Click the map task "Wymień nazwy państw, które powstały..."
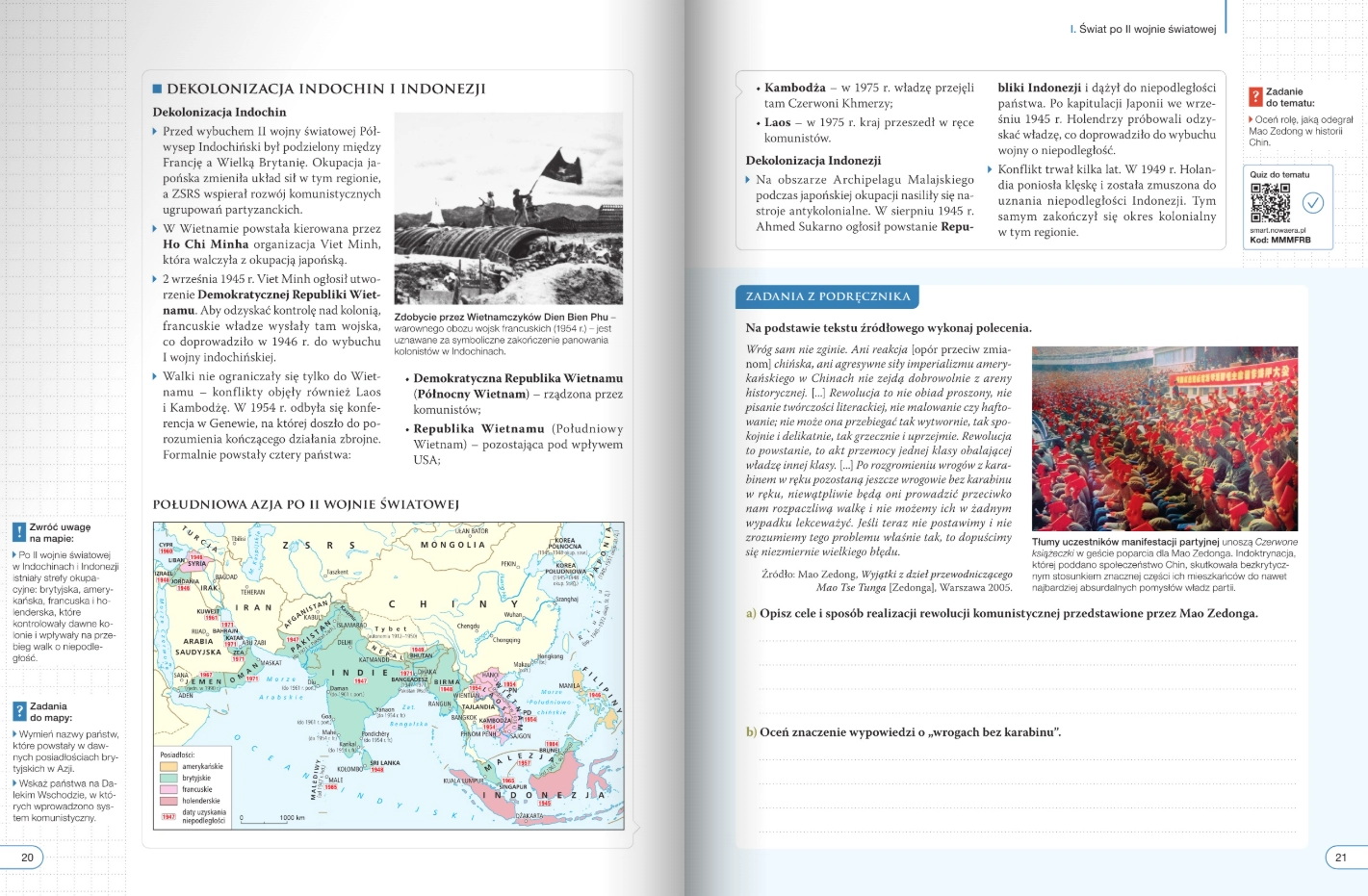The width and height of the screenshot is (1368, 896). 65,752
